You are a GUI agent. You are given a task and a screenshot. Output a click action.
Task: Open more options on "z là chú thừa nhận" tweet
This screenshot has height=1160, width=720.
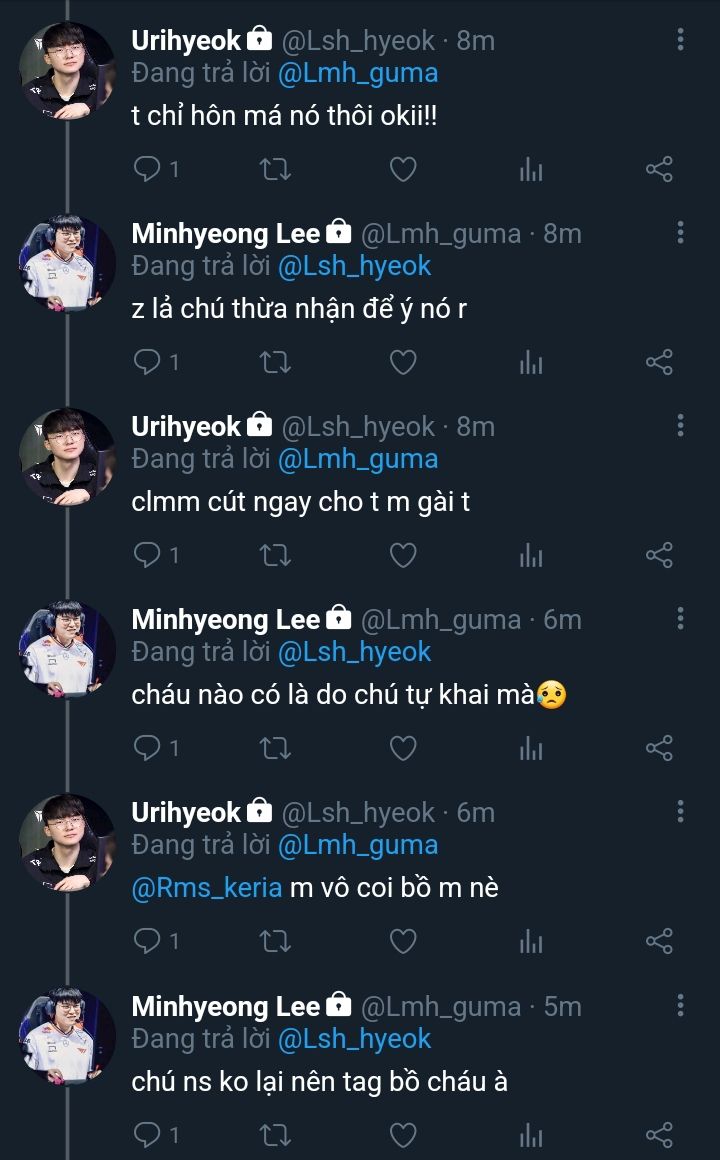click(x=680, y=233)
